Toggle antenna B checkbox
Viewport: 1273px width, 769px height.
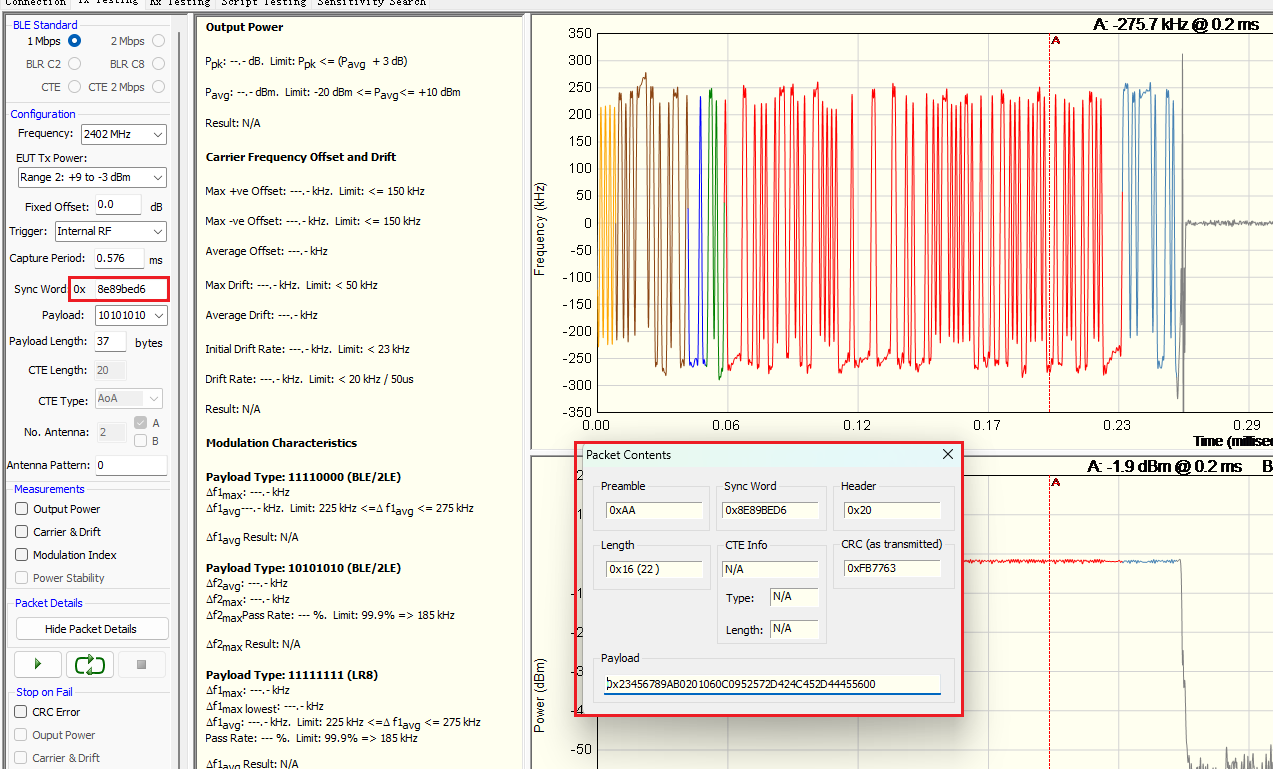coord(141,440)
